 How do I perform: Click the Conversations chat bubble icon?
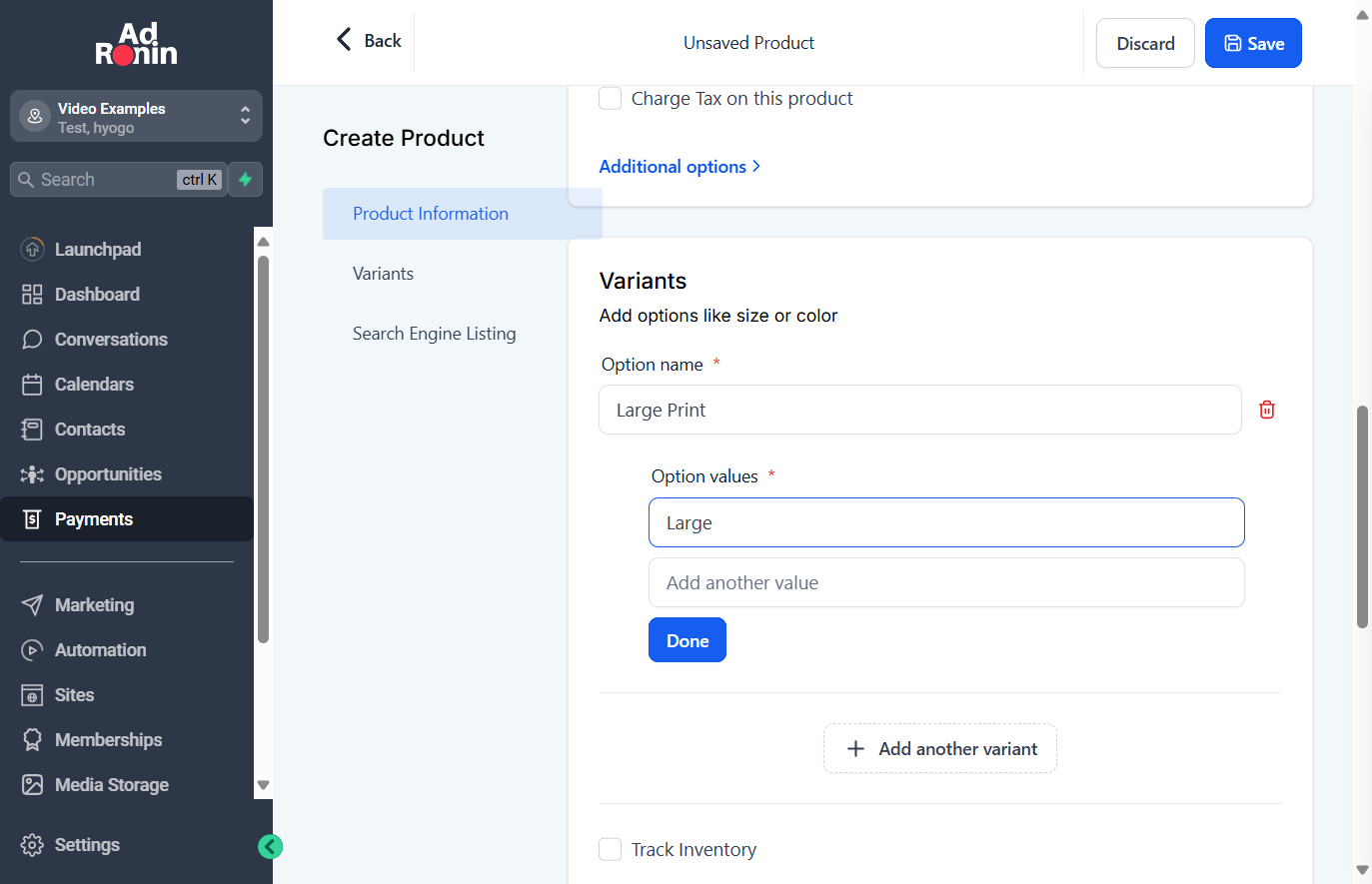(x=32, y=339)
